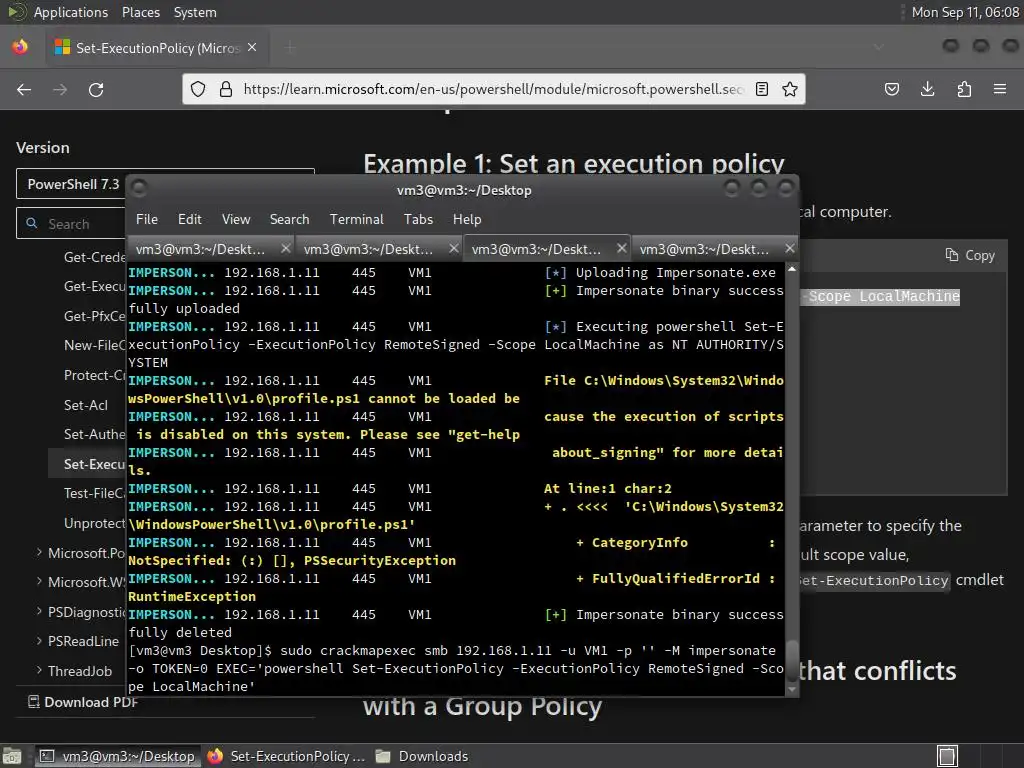Toggle reader view icon in address bar
Image resolution: width=1024 pixels, height=768 pixels.
(761, 89)
